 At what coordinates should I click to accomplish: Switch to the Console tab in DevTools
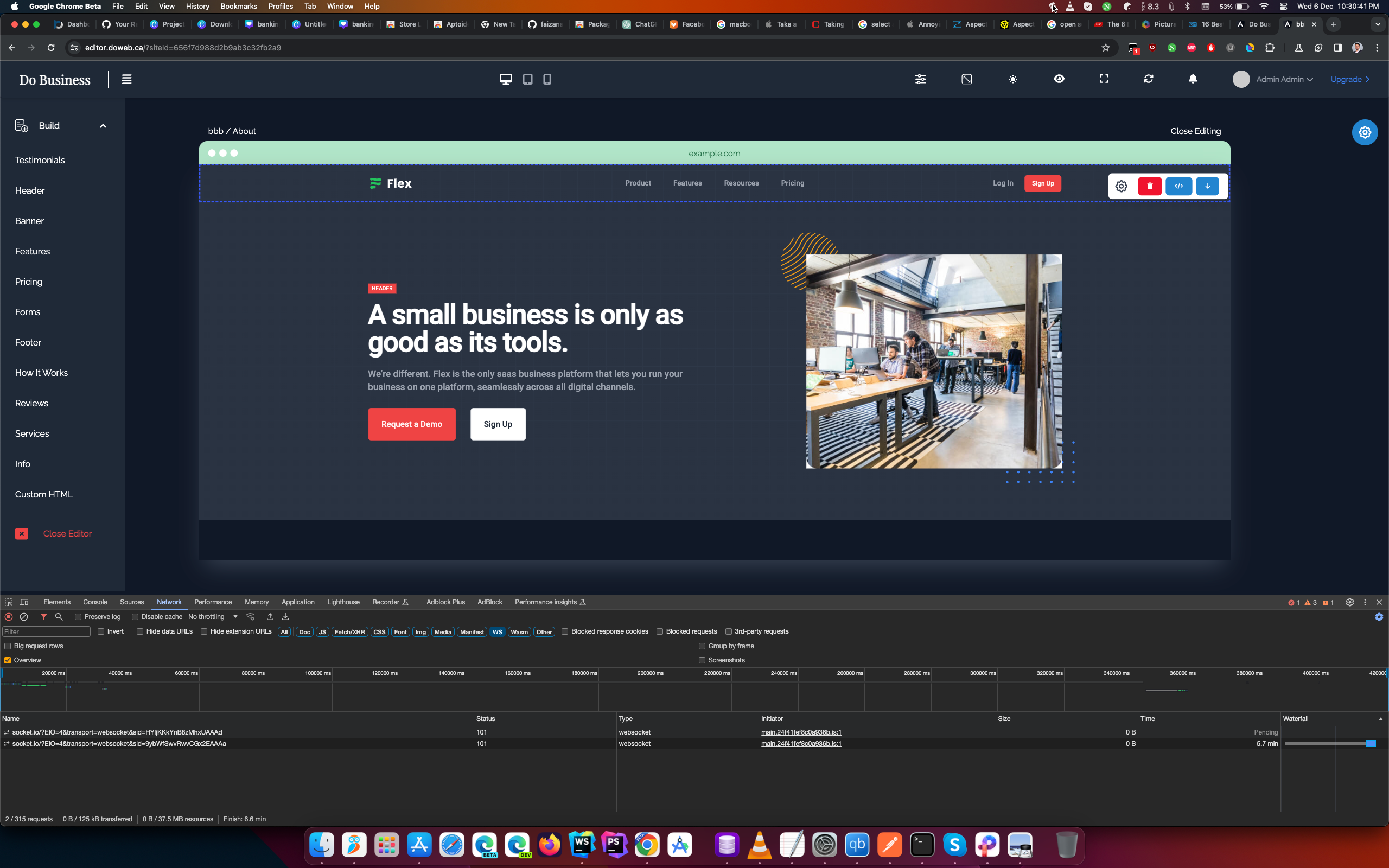click(x=95, y=602)
